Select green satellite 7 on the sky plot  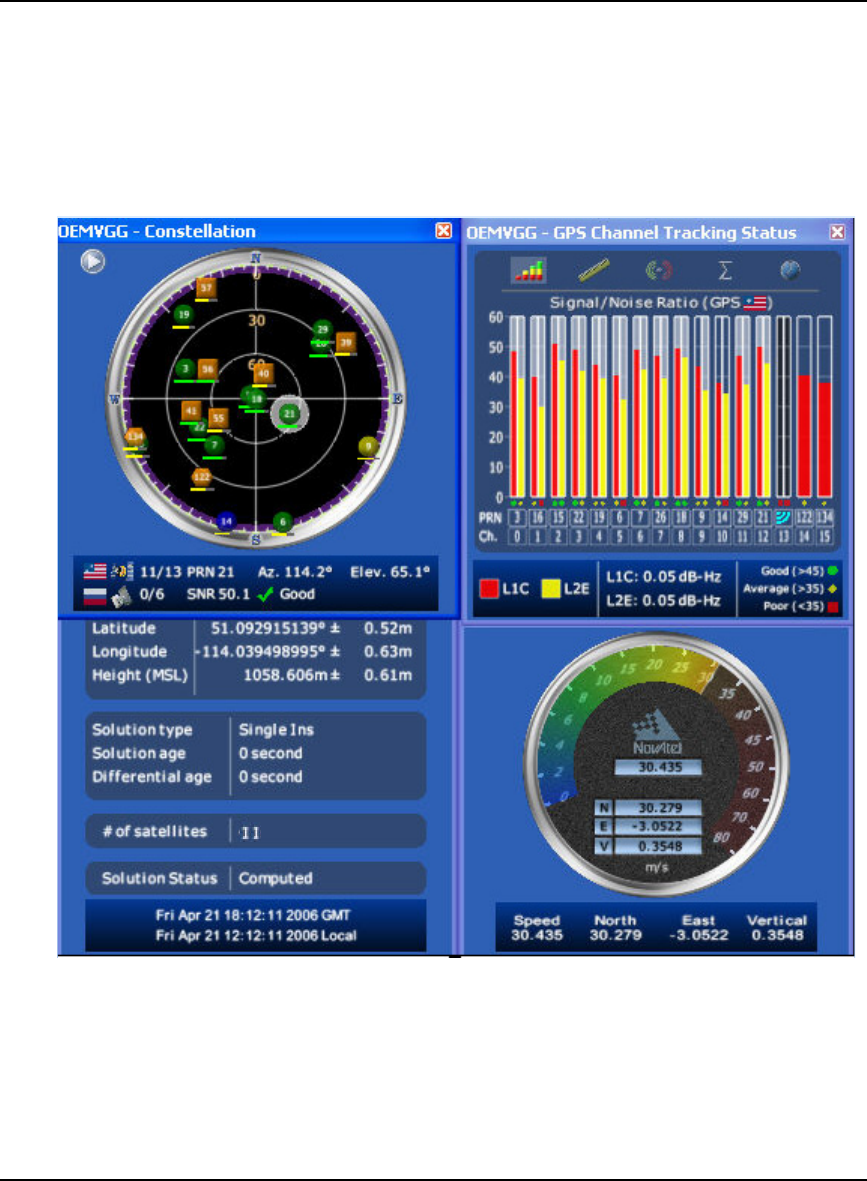214,445
